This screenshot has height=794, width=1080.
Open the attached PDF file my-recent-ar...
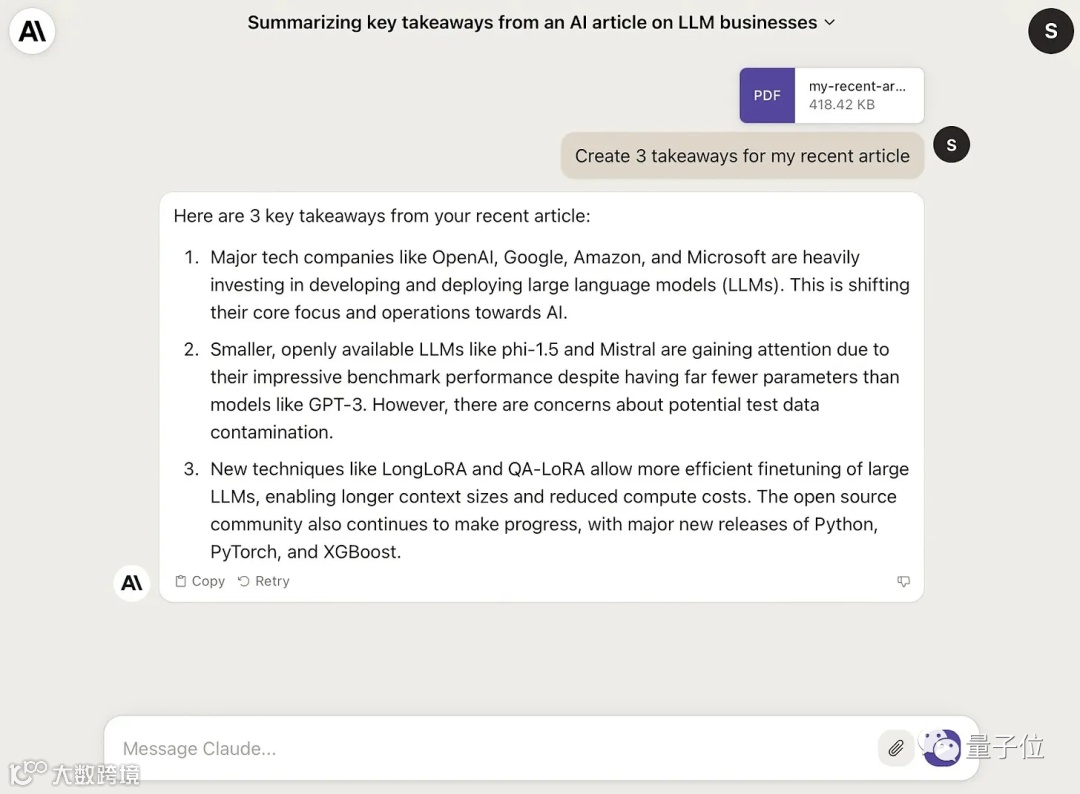point(831,96)
